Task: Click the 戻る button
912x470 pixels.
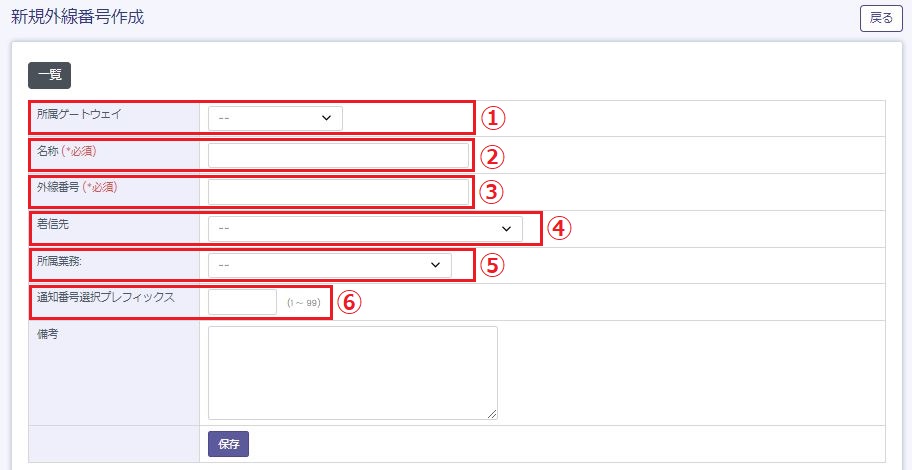Action: 881,18
